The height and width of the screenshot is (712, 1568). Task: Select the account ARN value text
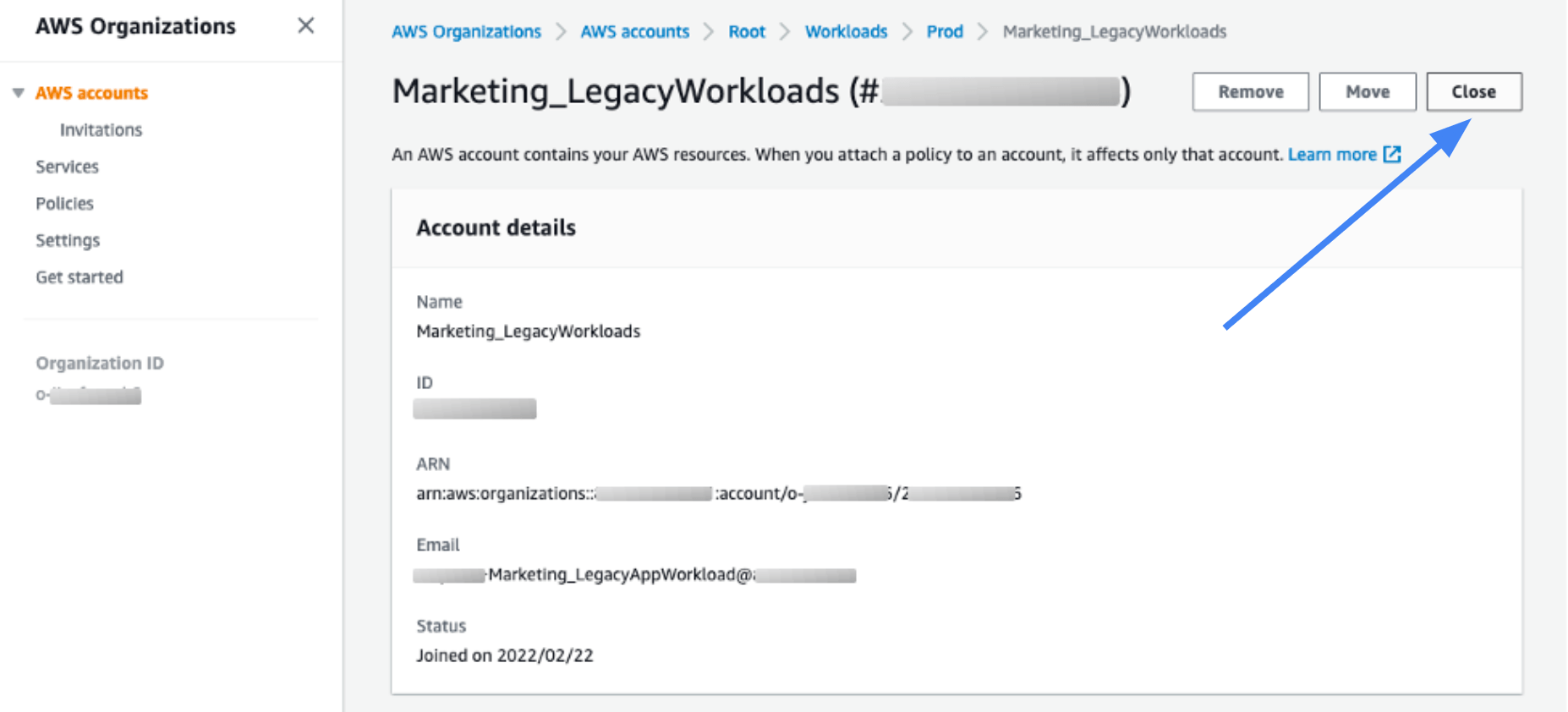coord(719,494)
